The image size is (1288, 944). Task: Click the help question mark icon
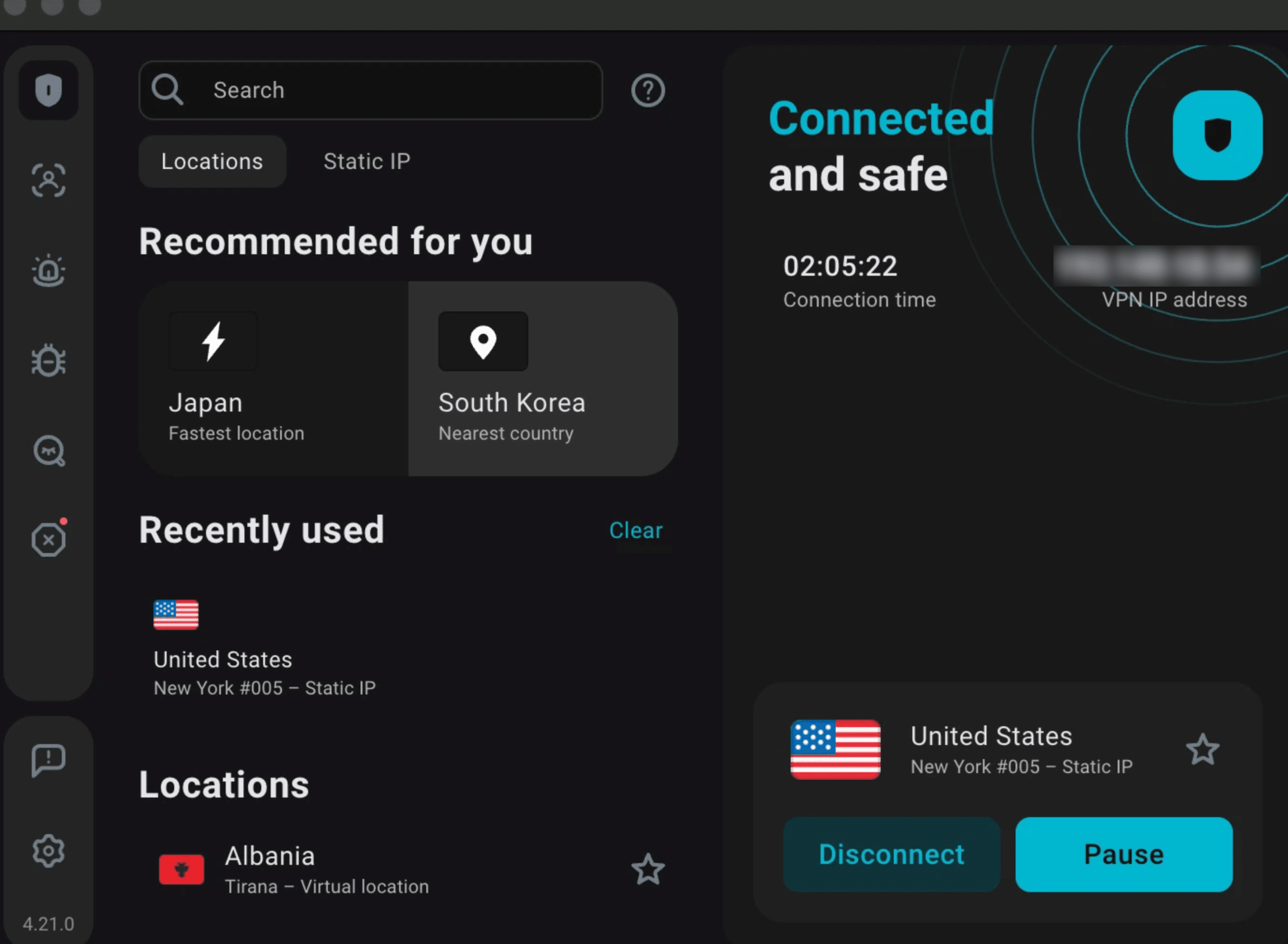click(648, 90)
